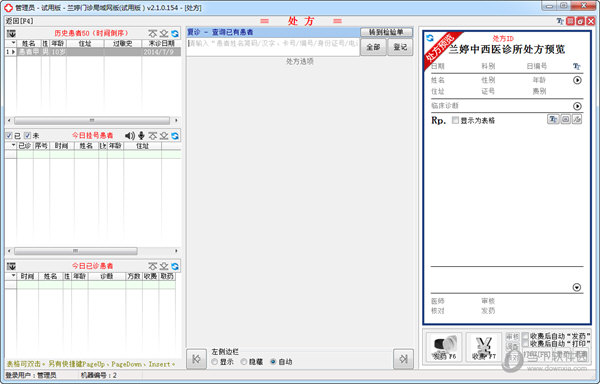Expand the bottom section down arrow in preview
This screenshot has width=600, height=384.
577,287
